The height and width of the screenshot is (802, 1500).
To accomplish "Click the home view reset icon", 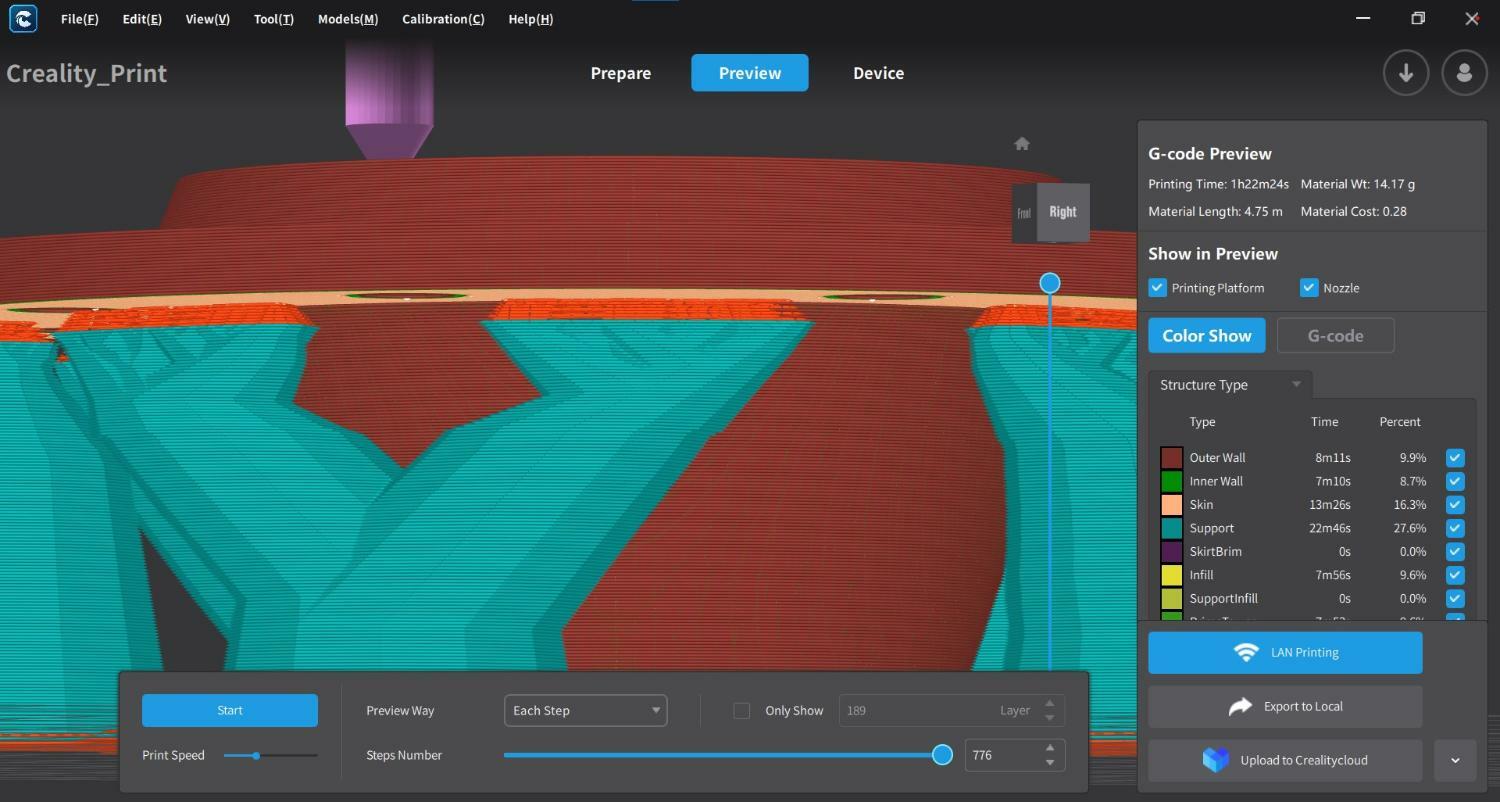I will [x=1022, y=144].
